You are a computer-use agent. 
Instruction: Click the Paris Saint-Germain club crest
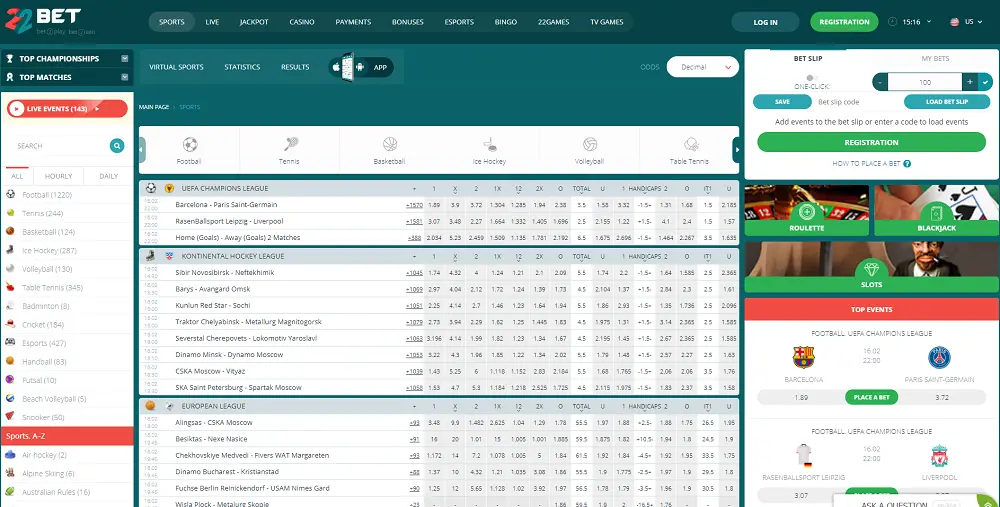939,357
